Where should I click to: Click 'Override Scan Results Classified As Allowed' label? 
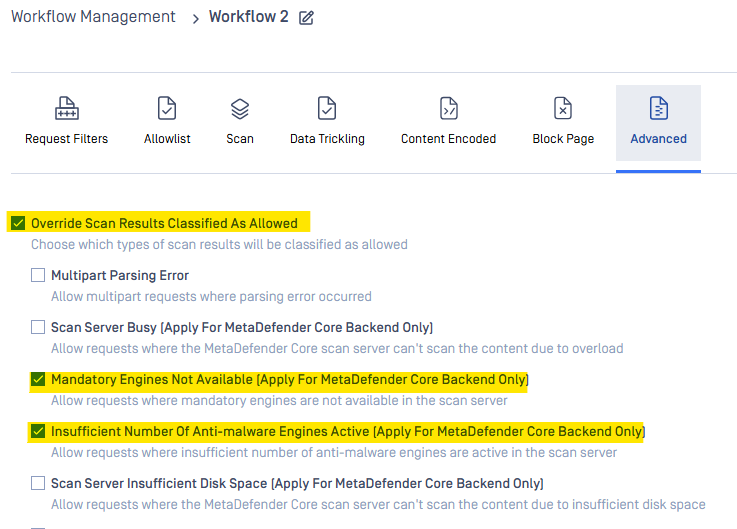164,223
